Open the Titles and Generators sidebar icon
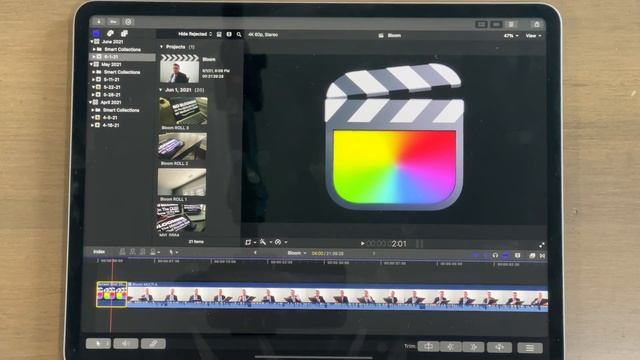The width and height of the screenshot is (640, 360). (124, 33)
